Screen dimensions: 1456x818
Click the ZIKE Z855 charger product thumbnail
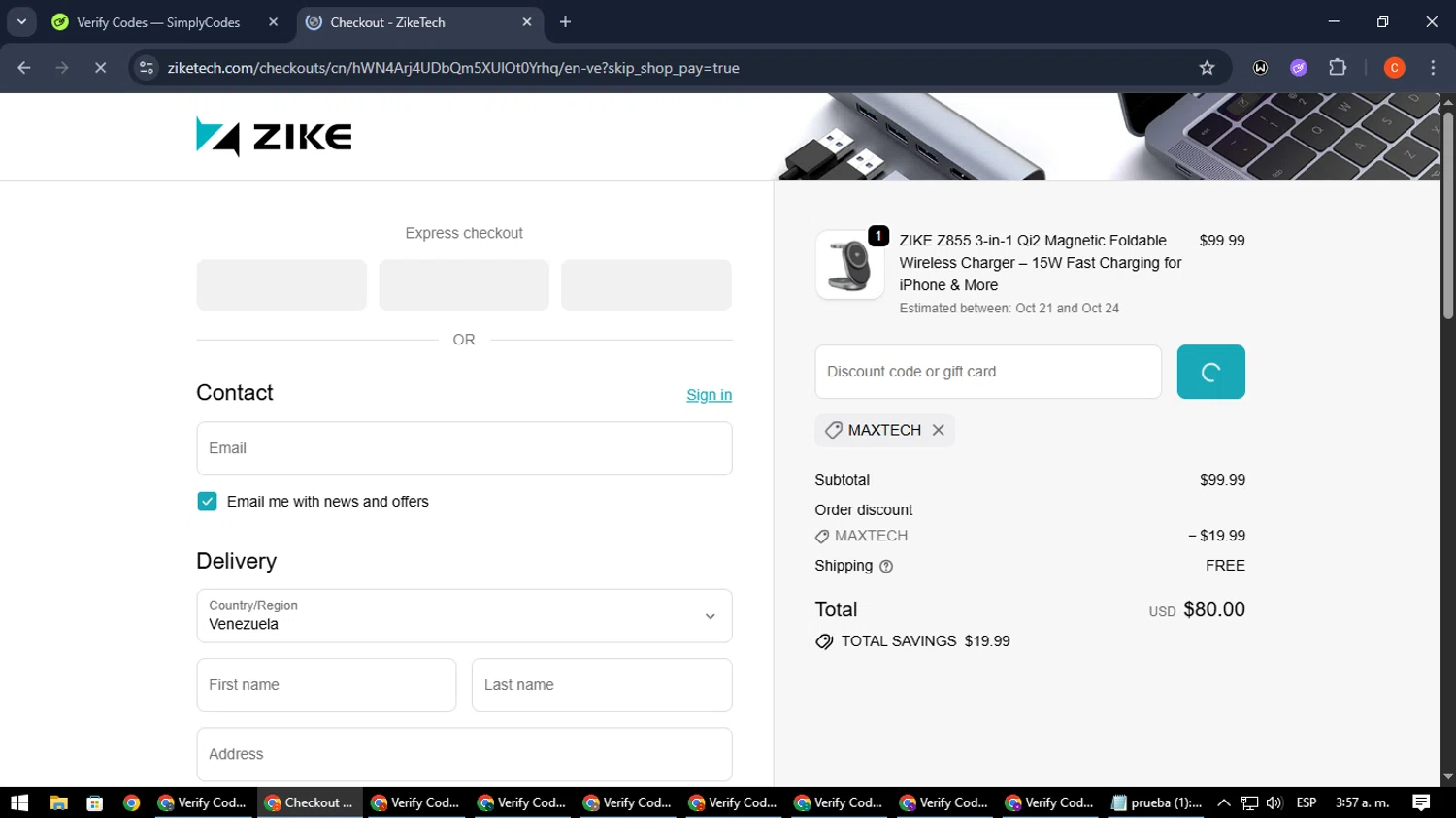pyautogui.click(x=849, y=265)
